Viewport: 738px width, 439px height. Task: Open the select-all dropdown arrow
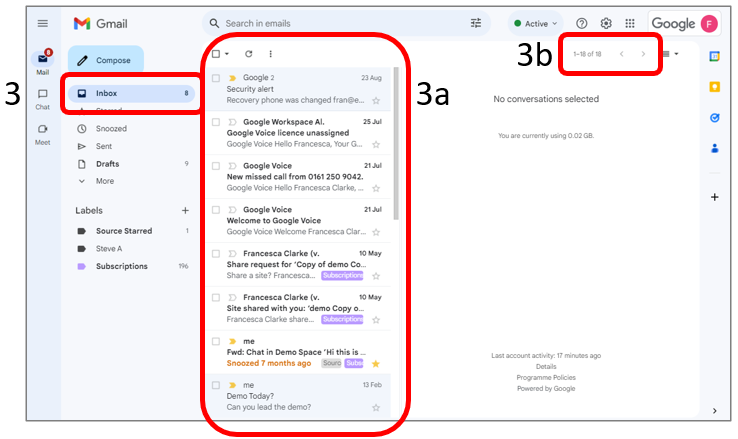tap(227, 54)
